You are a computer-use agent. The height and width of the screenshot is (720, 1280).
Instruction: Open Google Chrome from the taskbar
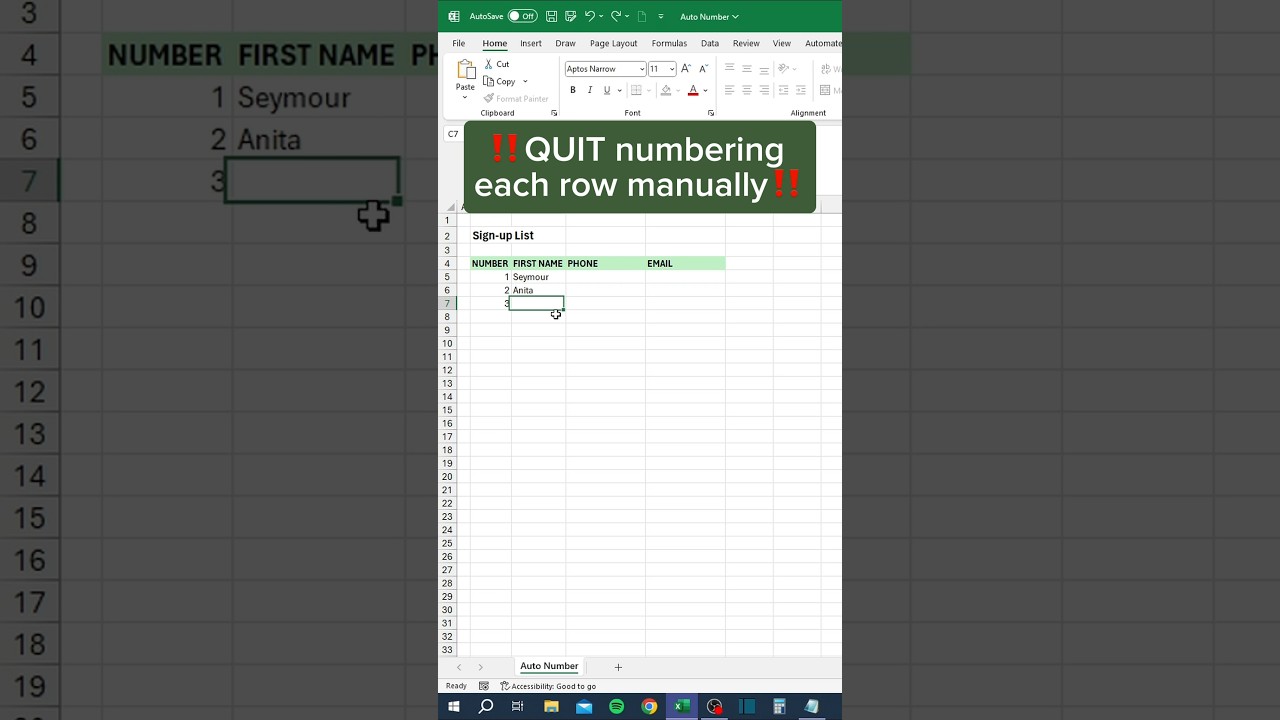(x=649, y=706)
